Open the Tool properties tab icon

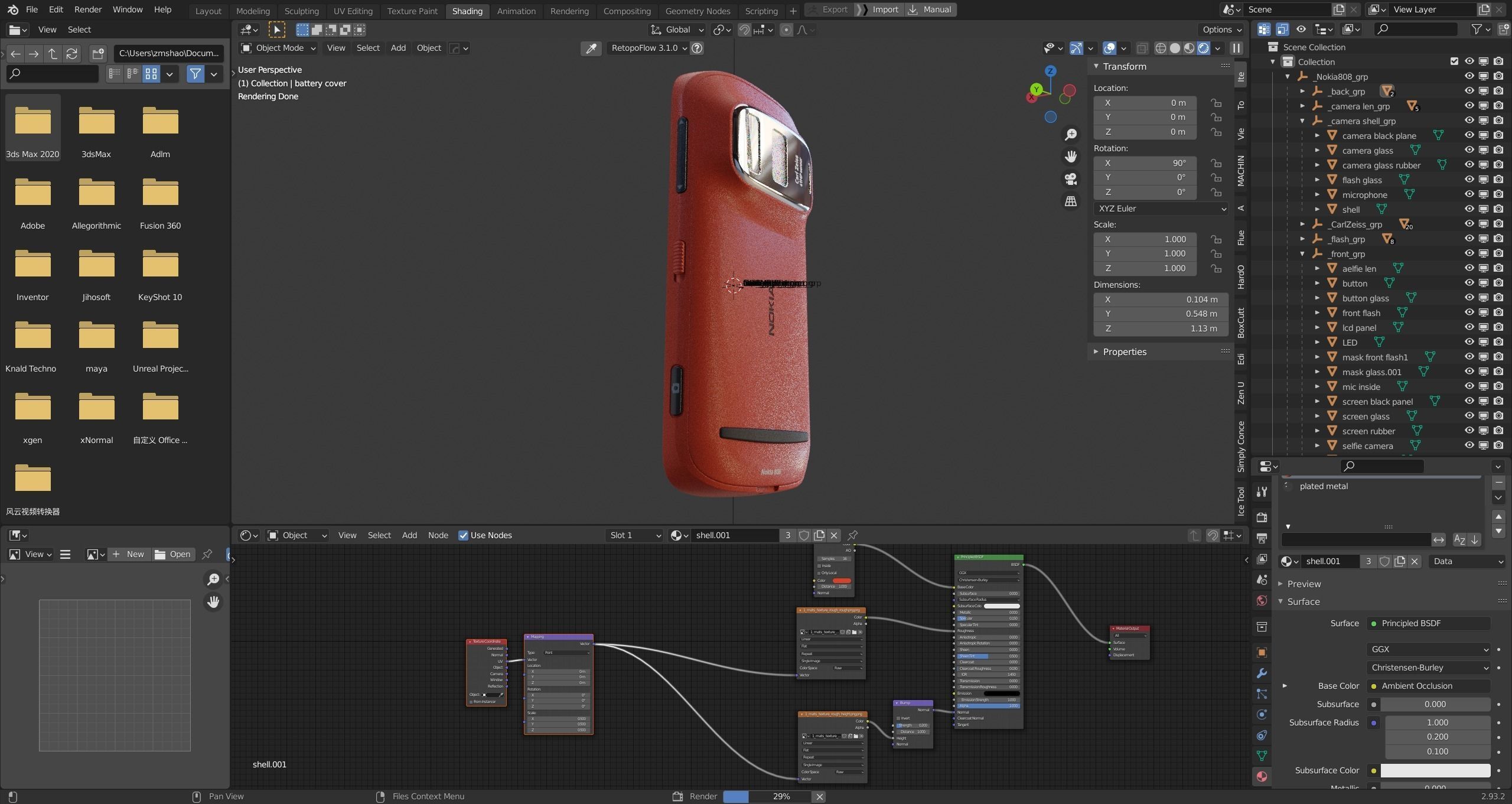[1262, 491]
